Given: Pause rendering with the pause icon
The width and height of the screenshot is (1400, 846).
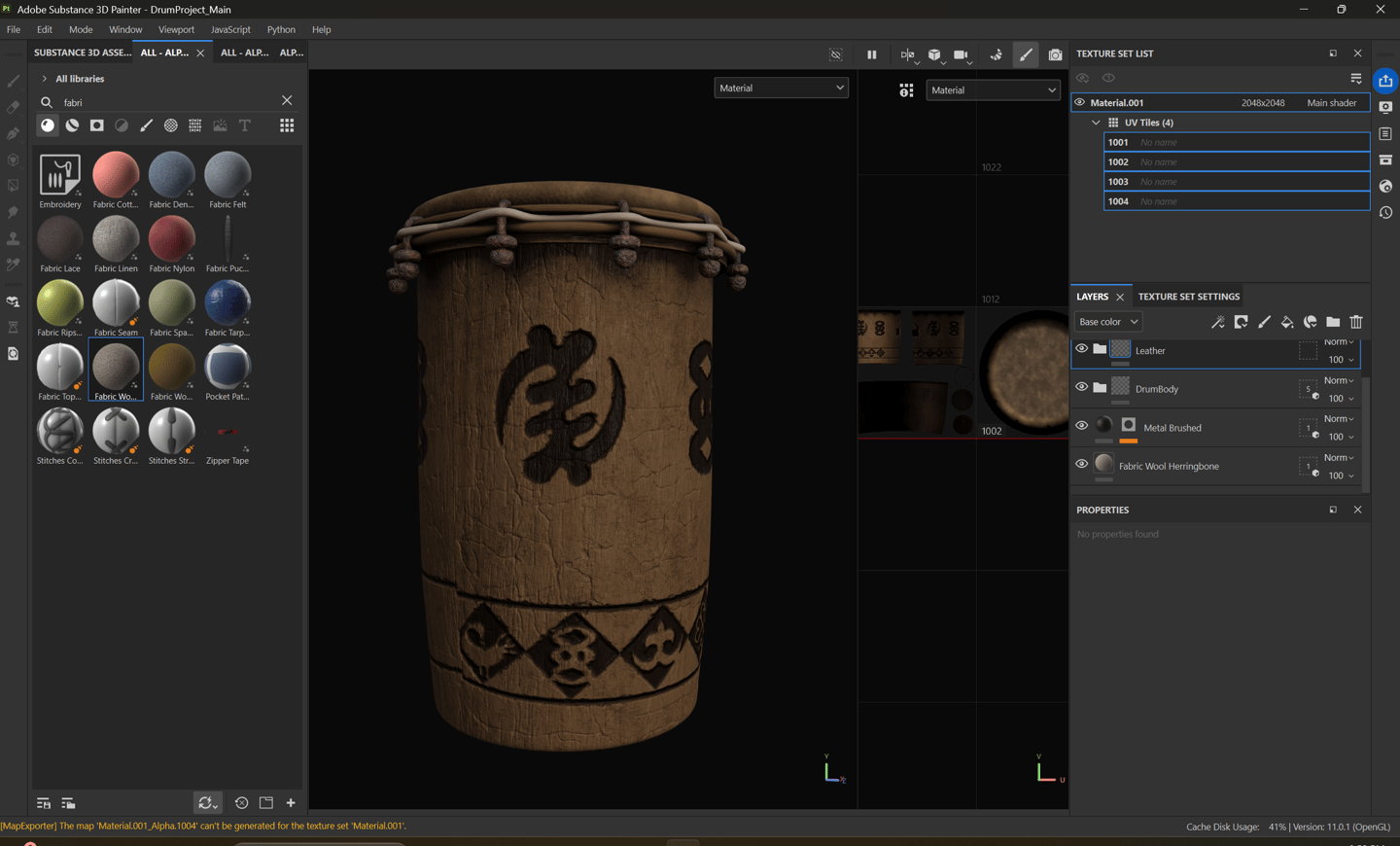Looking at the screenshot, I should click(871, 55).
